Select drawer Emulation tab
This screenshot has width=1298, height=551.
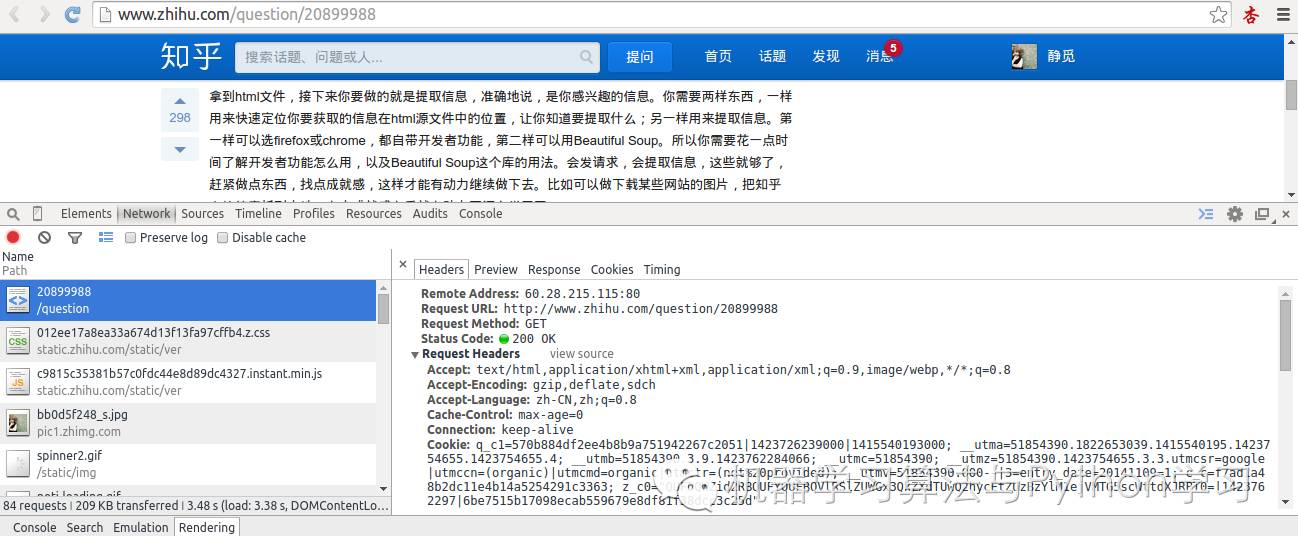[141, 527]
